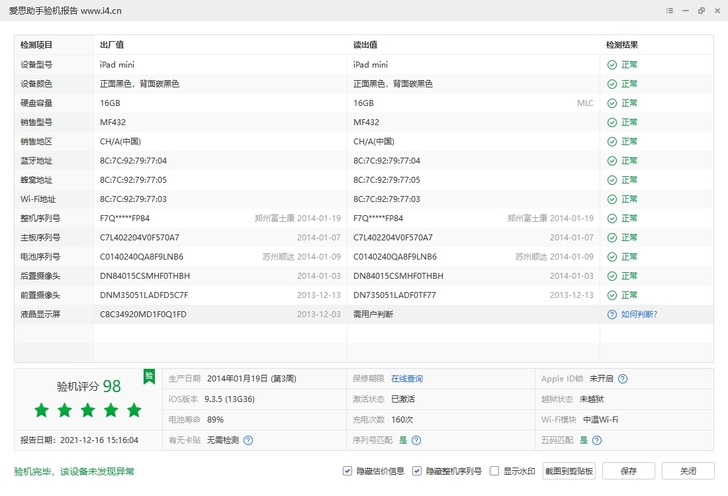The width and height of the screenshot is (728, 496).
Task: Uncheck the 隐藏整机序列号 checkbox
Action: click(x=417, y=470)
